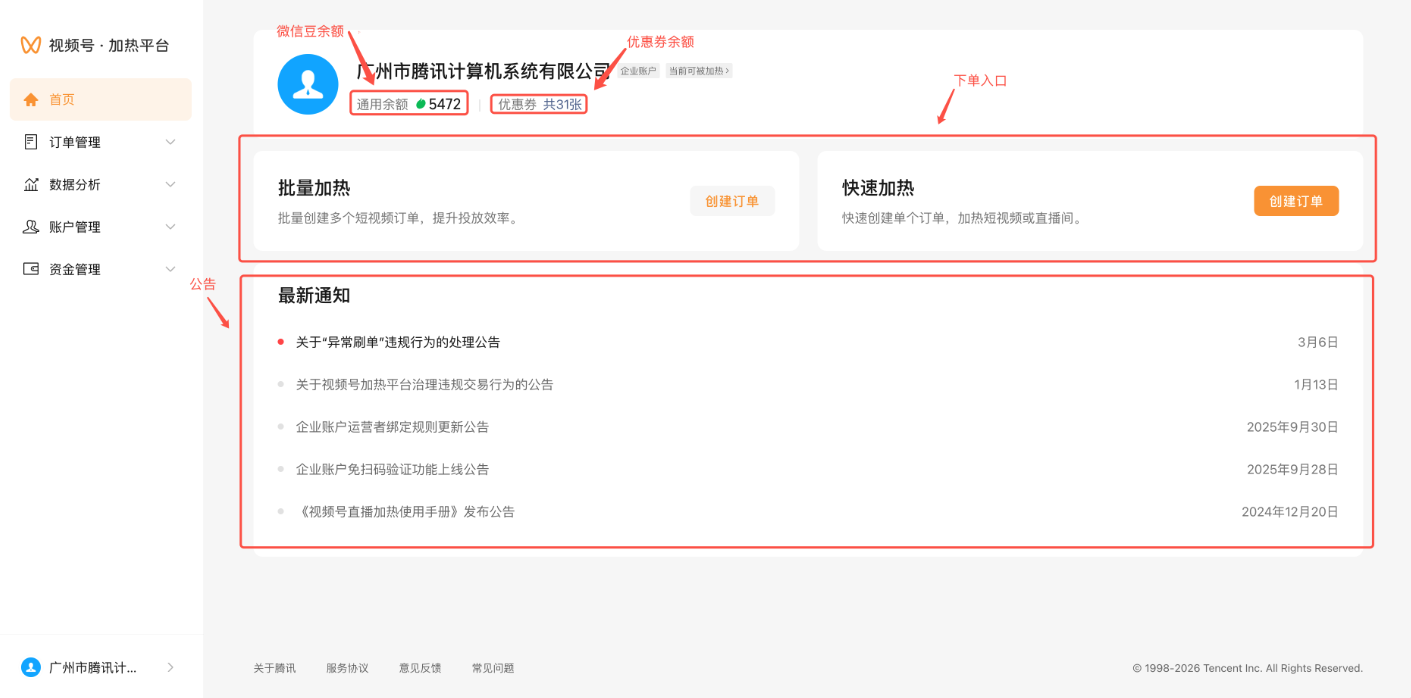The image size is (1411, 698).
Task: Open notice 企业账户运营者绑定规则更新公告
Action: [393, 427]
